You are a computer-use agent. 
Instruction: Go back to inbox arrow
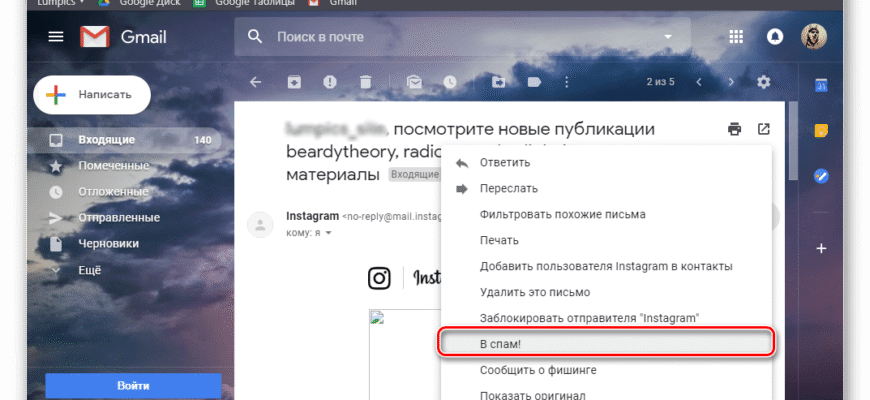click(x=255, y=82)
